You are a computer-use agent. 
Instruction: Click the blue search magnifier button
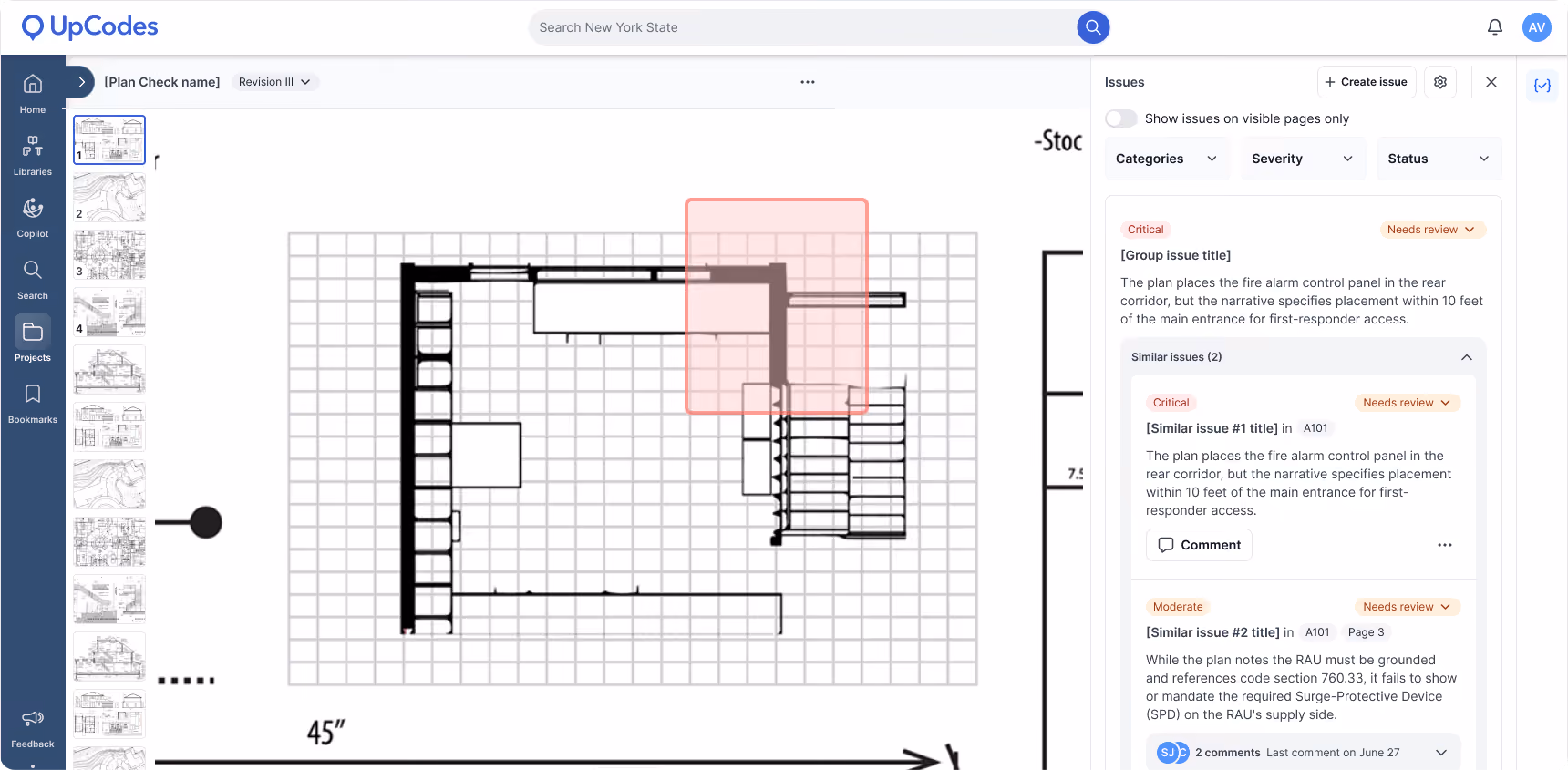click(1093, 27)
